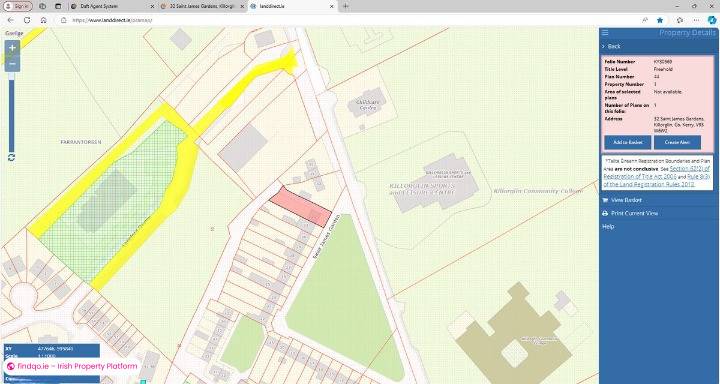This screenshot has width=720, height=384.
Task: Open browser workspaces icon
Action: point(43,6)
